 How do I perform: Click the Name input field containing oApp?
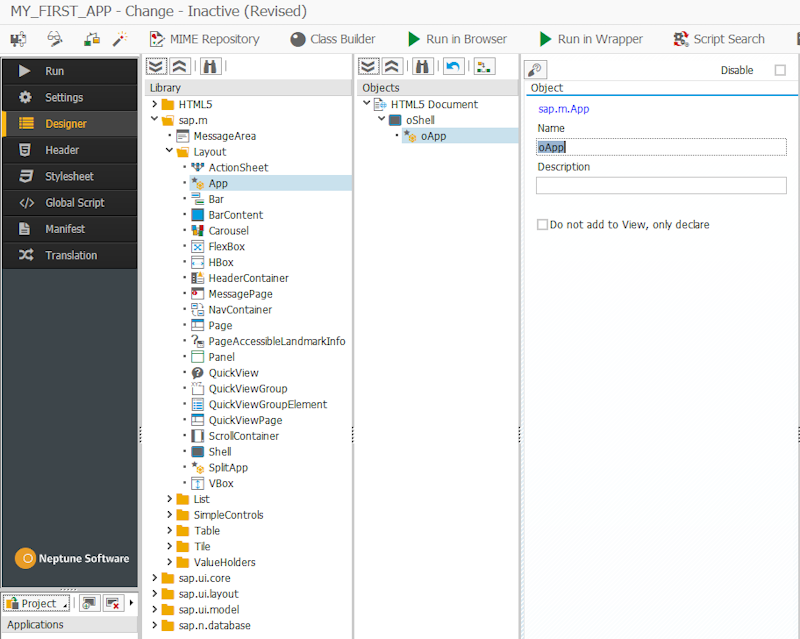click(661, 147)
